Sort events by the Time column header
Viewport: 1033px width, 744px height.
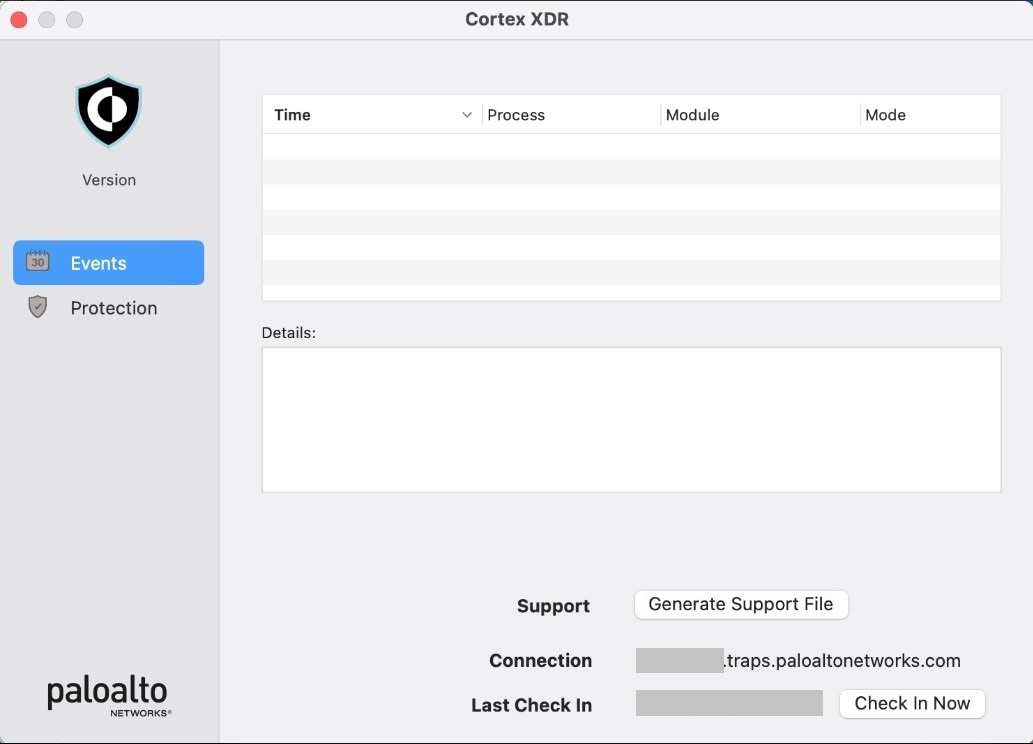[372, 115]
